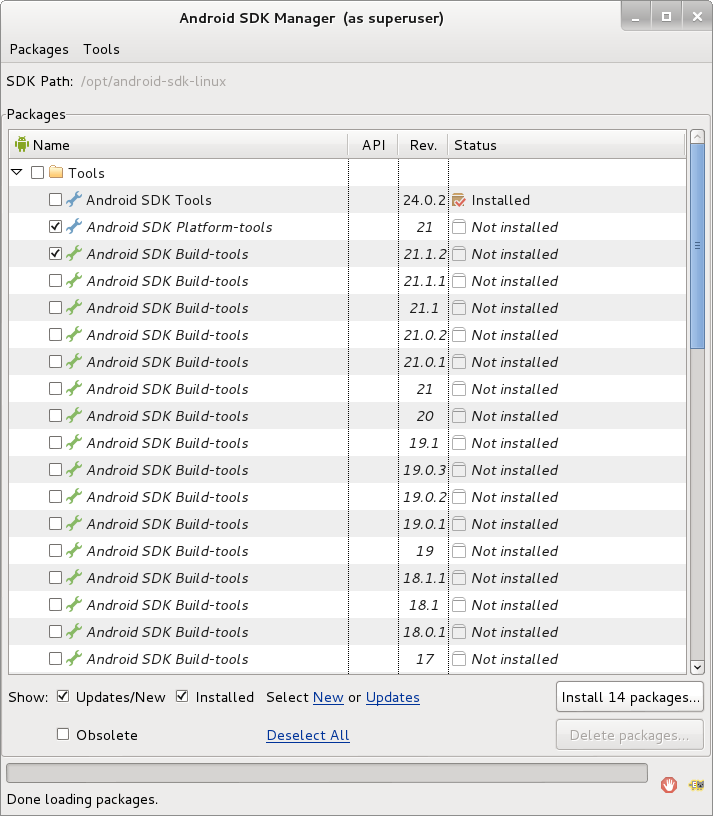Collapse the Tools tree group
Viewport: 713px width, 816px height.
(17, 172)
